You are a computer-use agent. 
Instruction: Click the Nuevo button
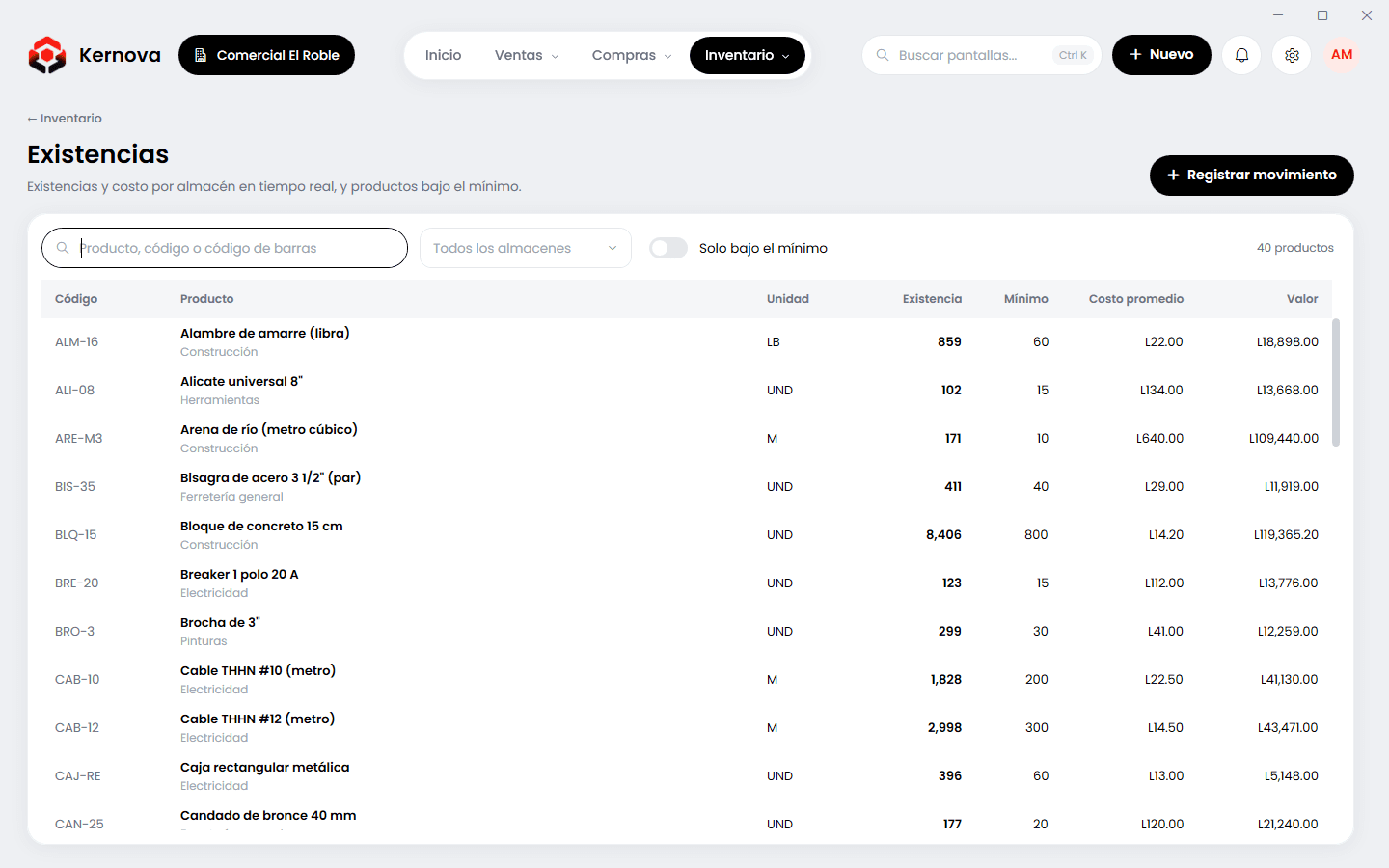tap(1161, 55)
